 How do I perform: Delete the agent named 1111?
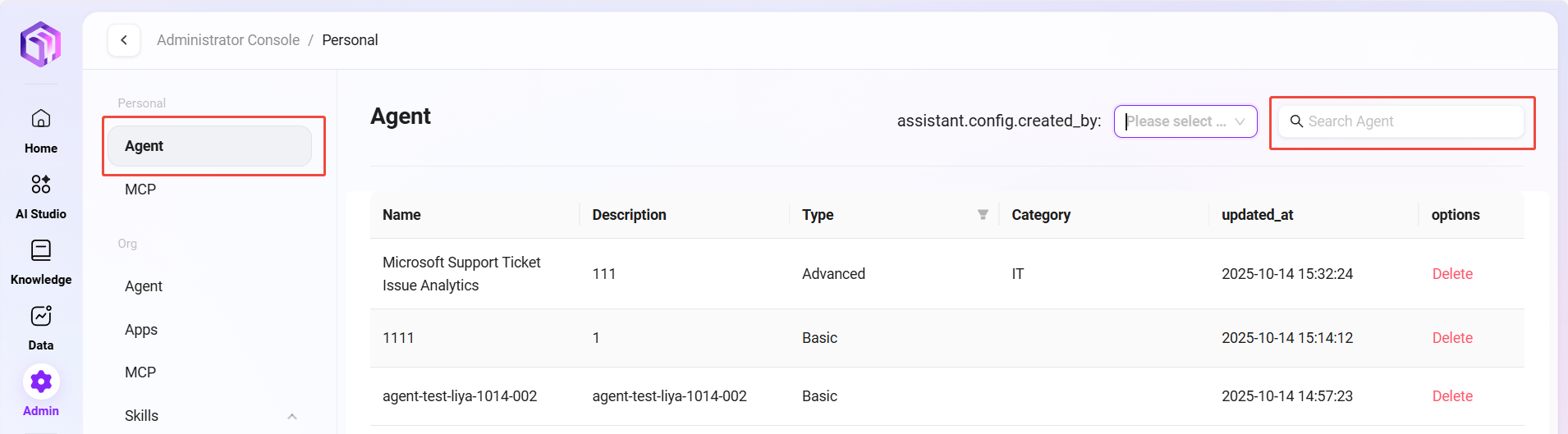[1451, 338]
